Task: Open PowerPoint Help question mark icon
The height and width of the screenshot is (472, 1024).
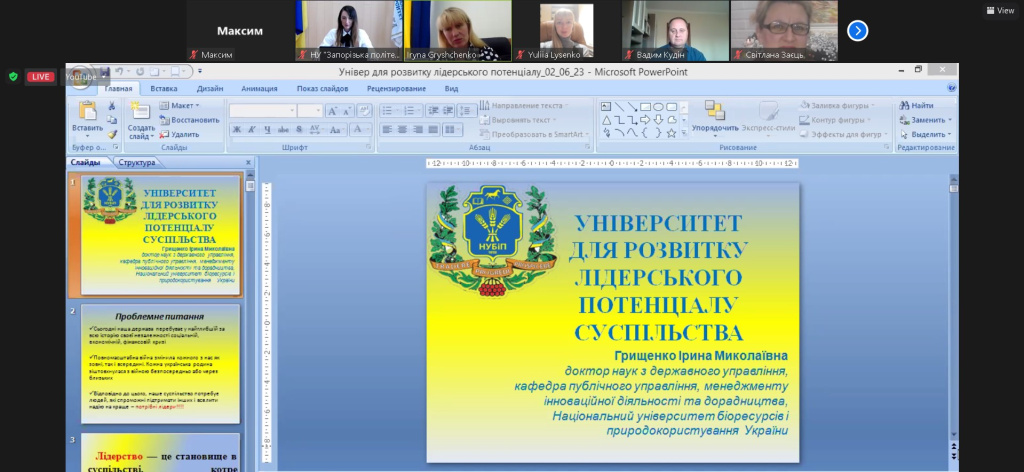Action: pyautogui.click(x=952, y=88)
